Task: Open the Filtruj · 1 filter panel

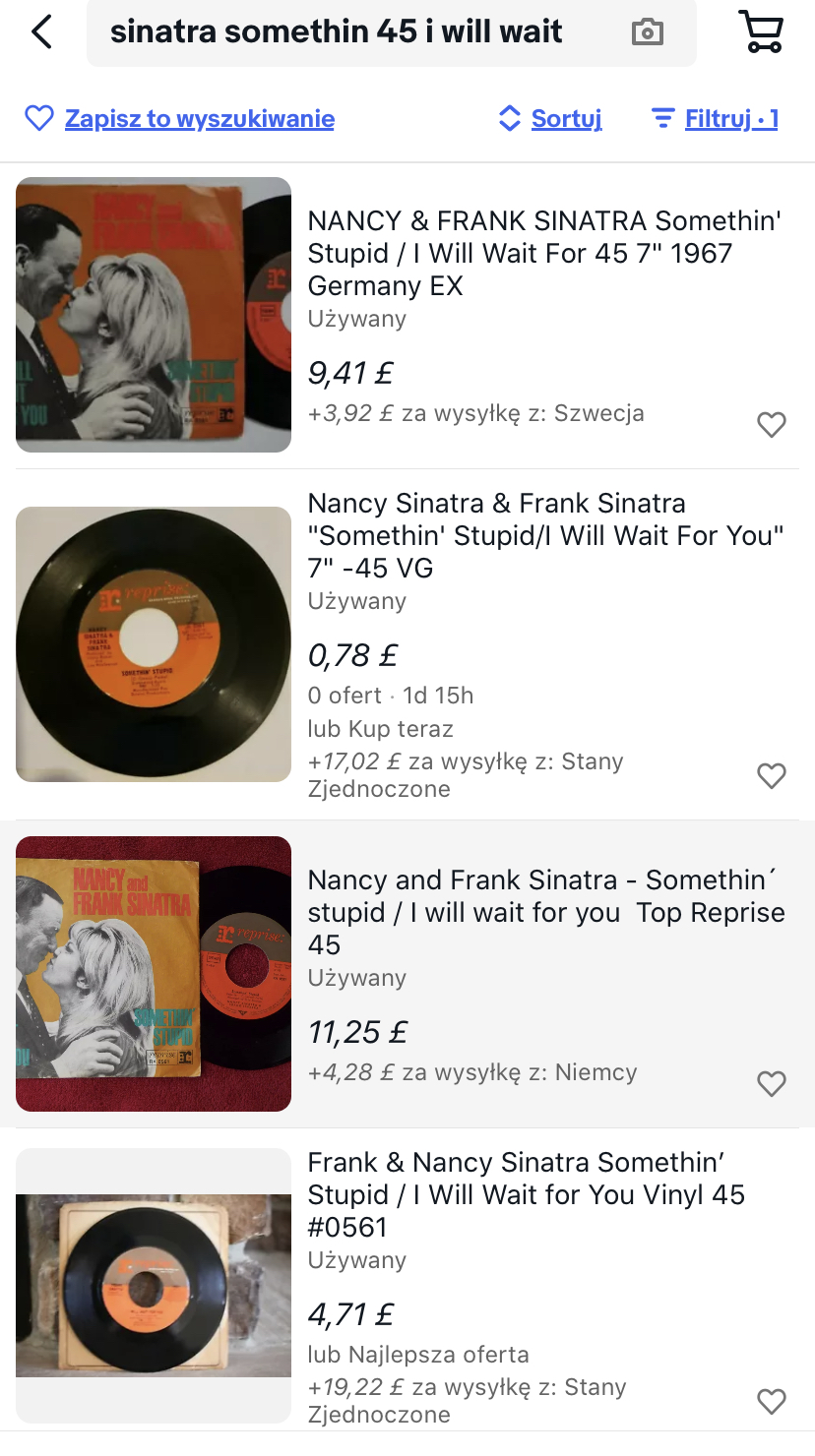Action: point(731,119)
